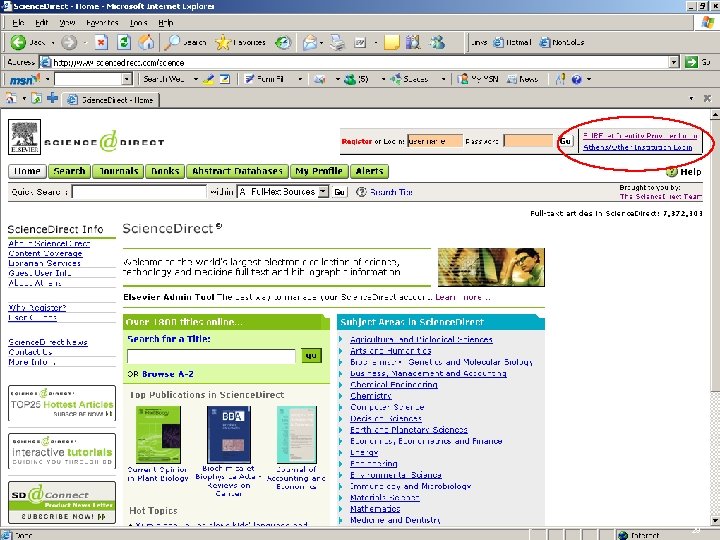Screen dimensions: 720x540
Task: Expand the Spaces dropdown arrow on the MSN toolbar
Action: (443, 79)
